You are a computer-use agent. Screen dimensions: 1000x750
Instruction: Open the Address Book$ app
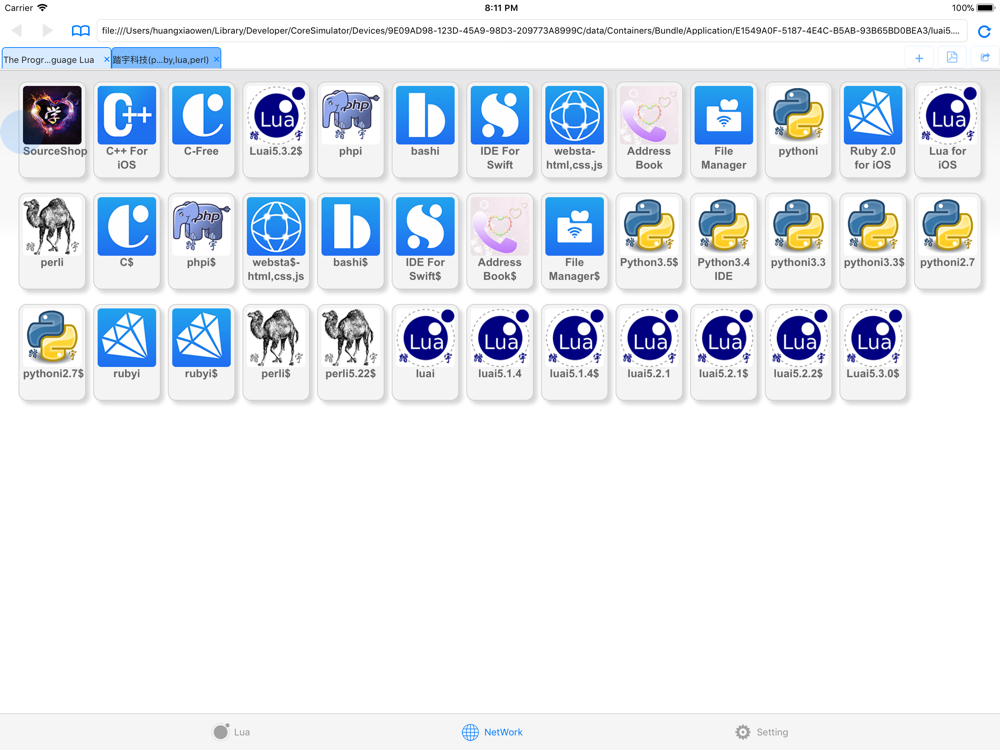500,241
